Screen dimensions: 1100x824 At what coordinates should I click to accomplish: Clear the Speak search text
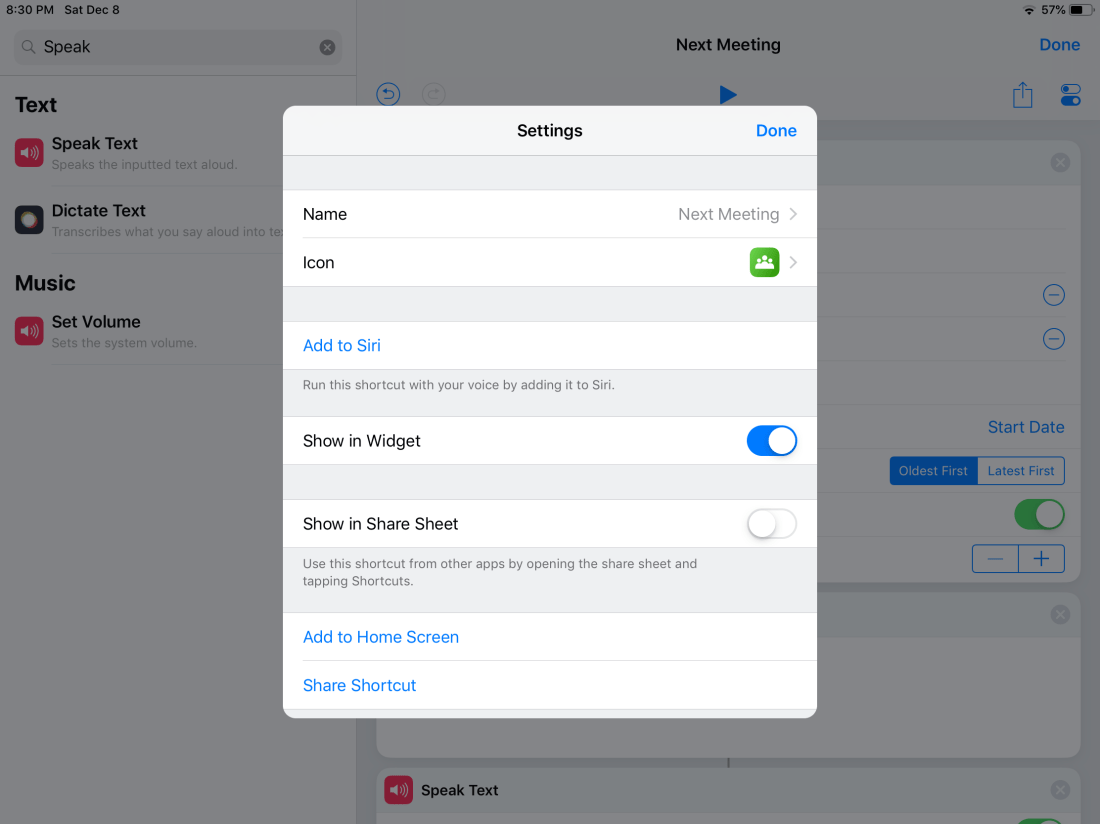point(327,47)
